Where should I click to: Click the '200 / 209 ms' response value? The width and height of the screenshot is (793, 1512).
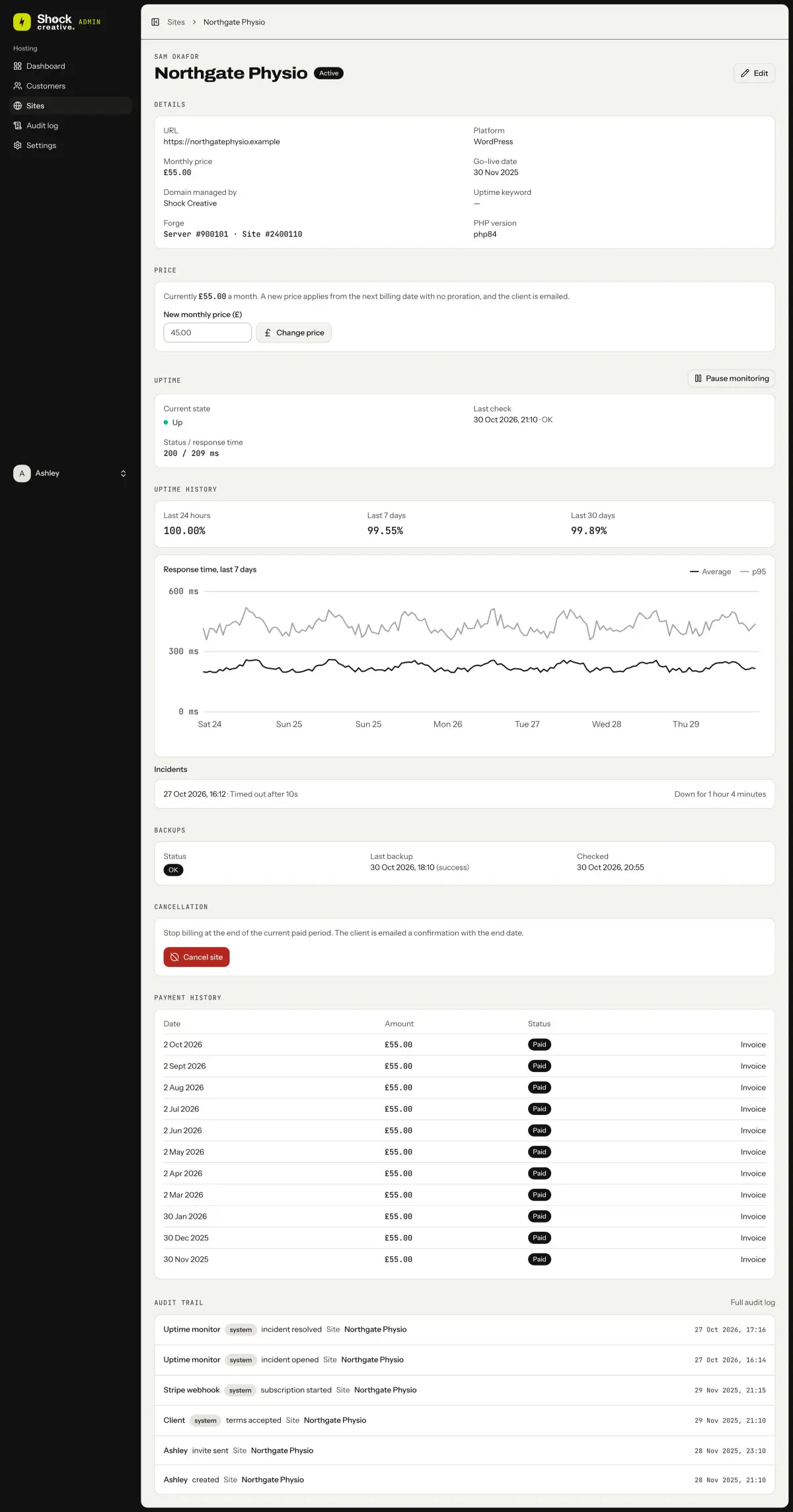point(191,453)
